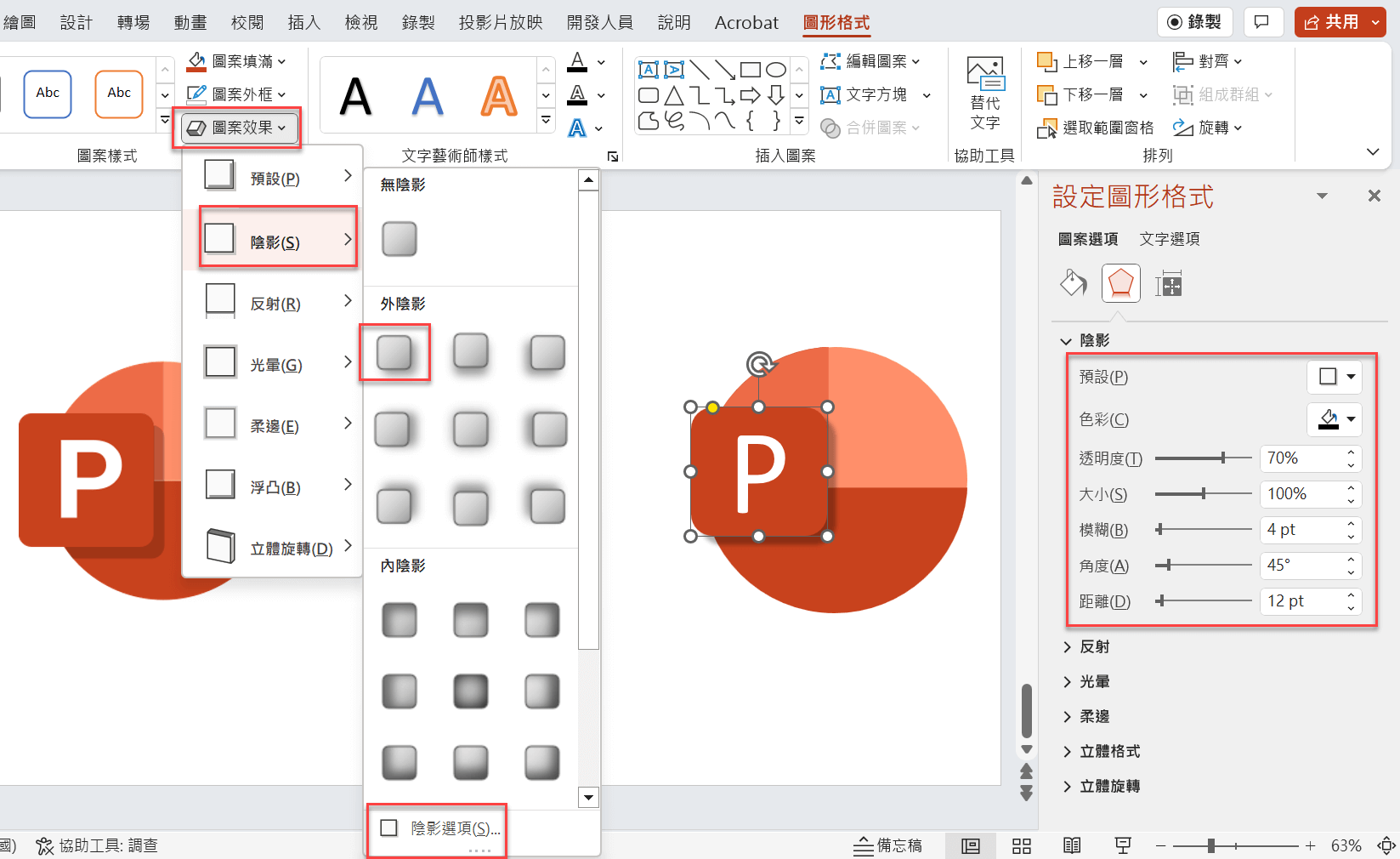Screen dimensions: 1400x859
Task: Select the block right arrow shape in the gallery
Action: (x=751, y=95)
